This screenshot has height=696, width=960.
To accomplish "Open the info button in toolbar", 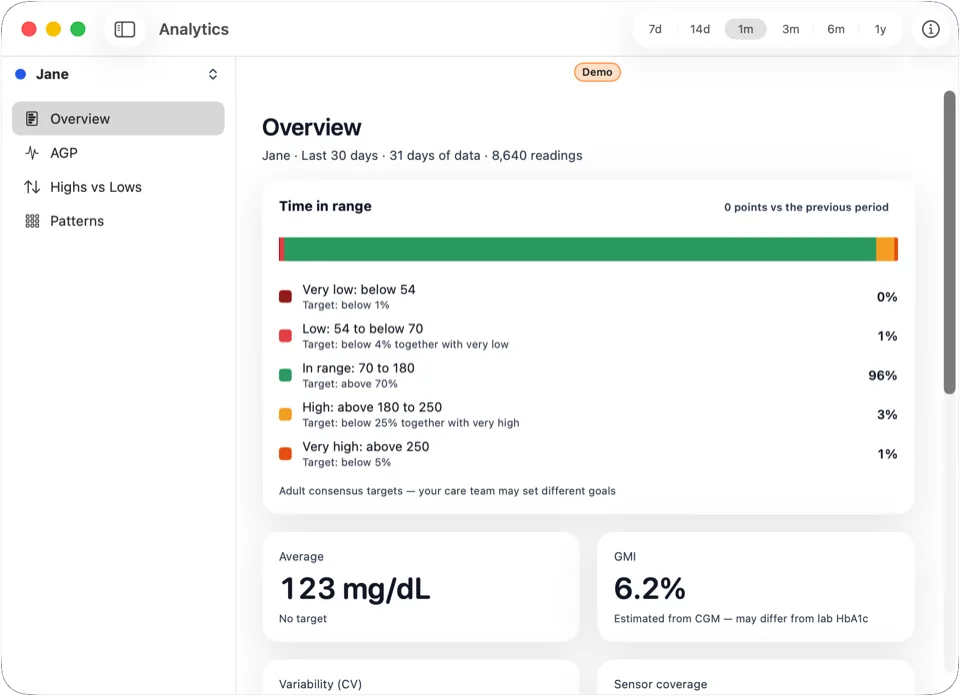I will pyautogui.click(x=930, y=29).
